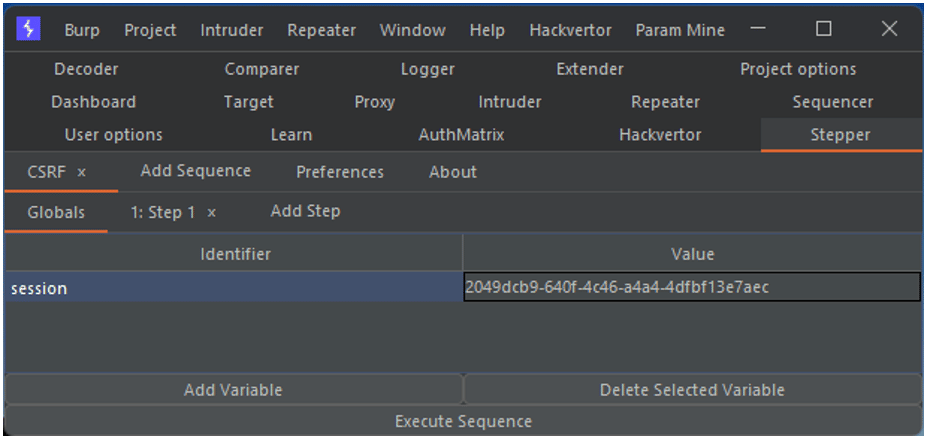927x437 pixels.
Task: Click Add Sequence tab
Action: [196, 171]
